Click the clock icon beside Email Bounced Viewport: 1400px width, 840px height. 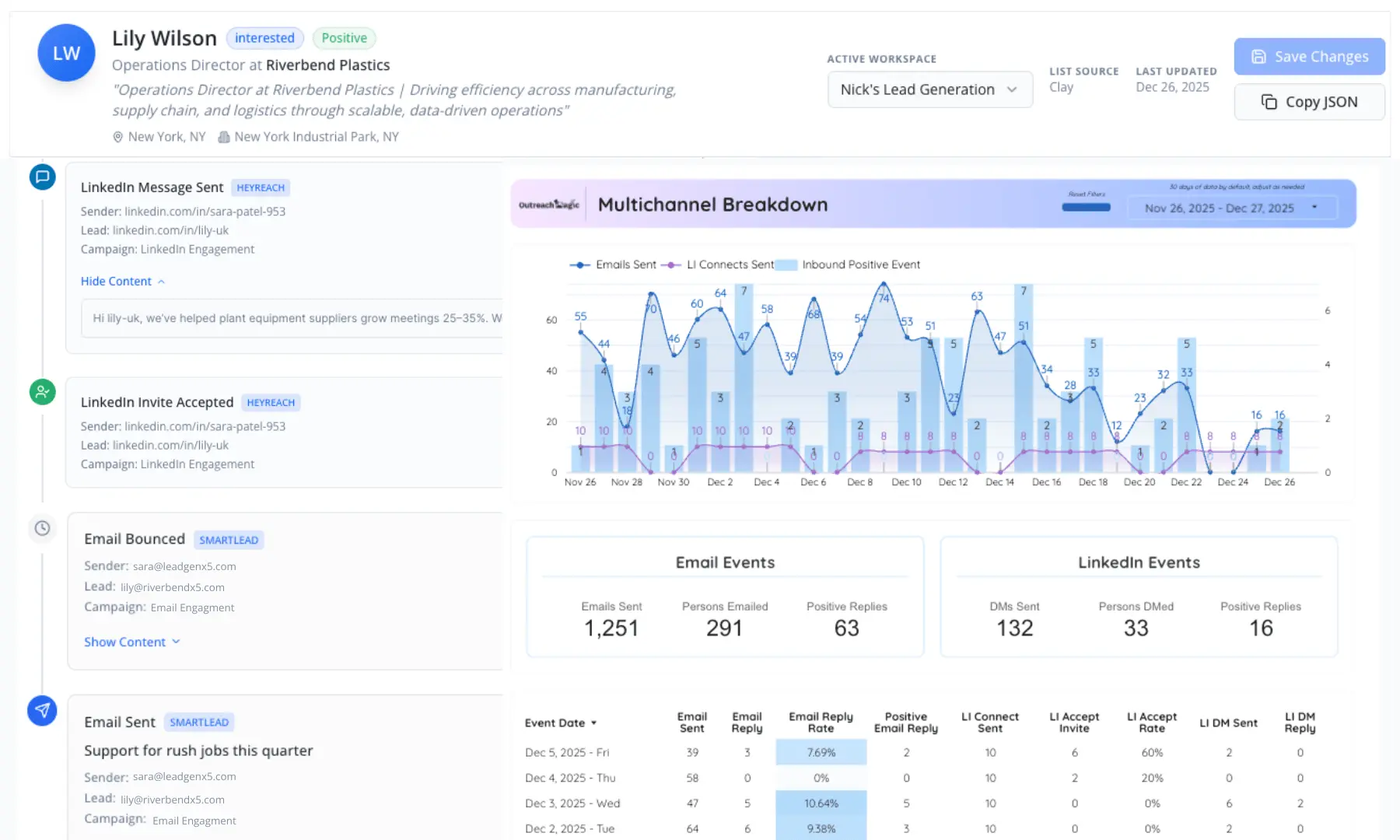[x=43, y=529]
